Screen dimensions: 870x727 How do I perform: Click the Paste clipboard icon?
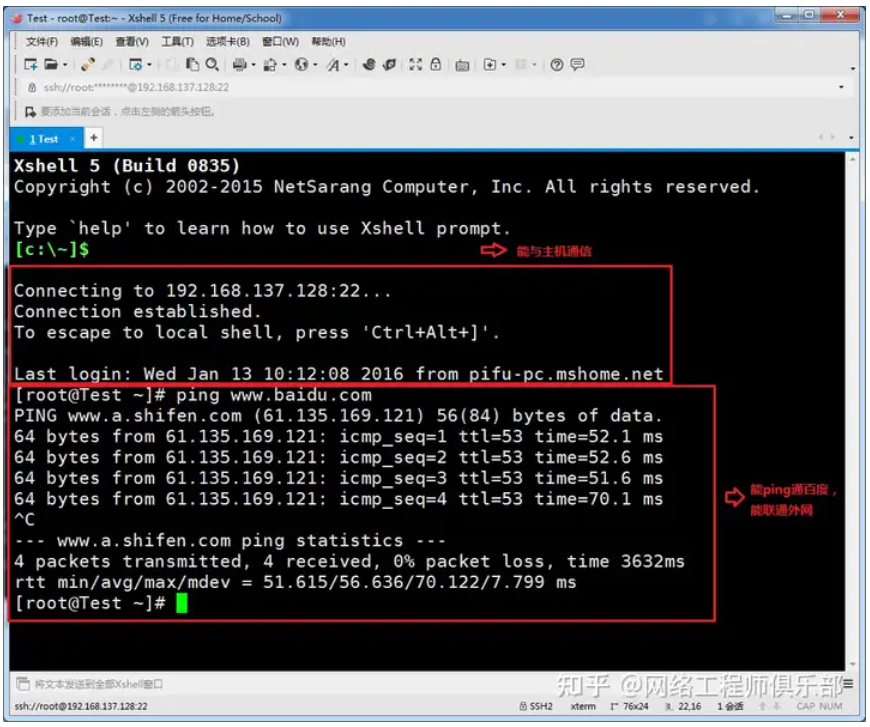coord(193,65)
